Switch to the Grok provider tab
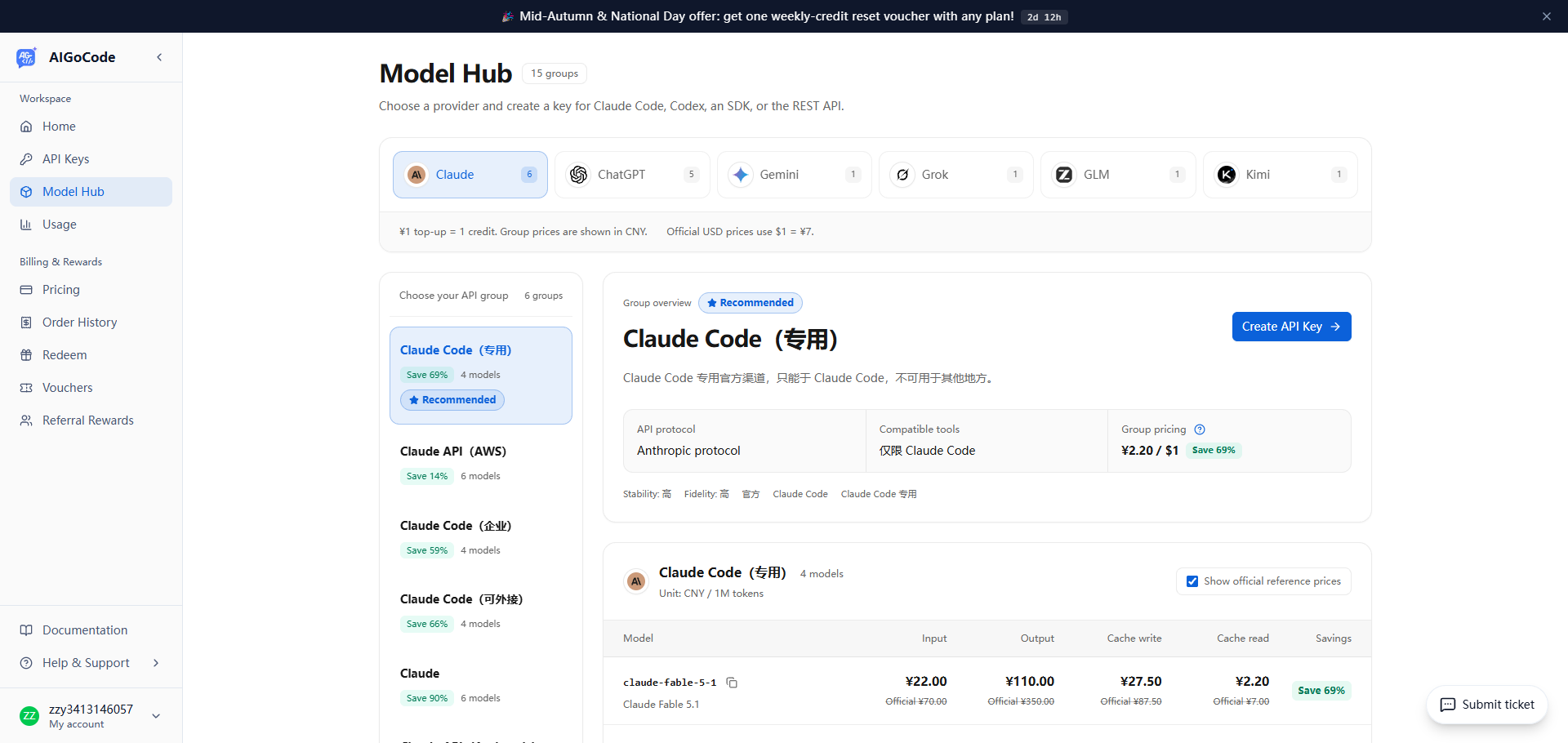 click(x=956, y=175)
